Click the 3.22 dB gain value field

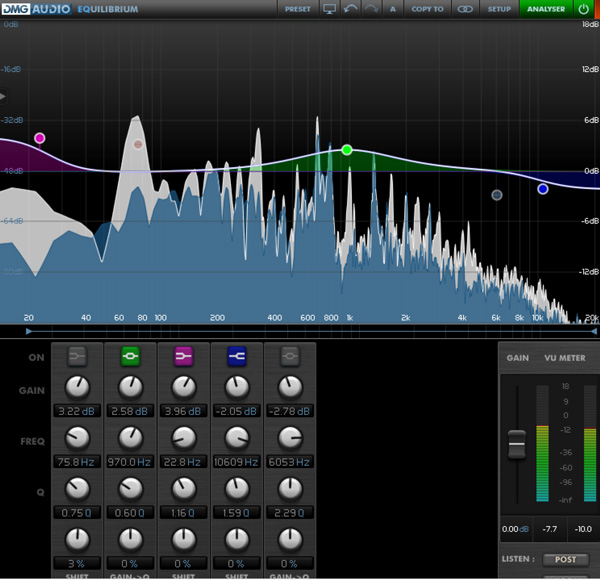point(77,411)
